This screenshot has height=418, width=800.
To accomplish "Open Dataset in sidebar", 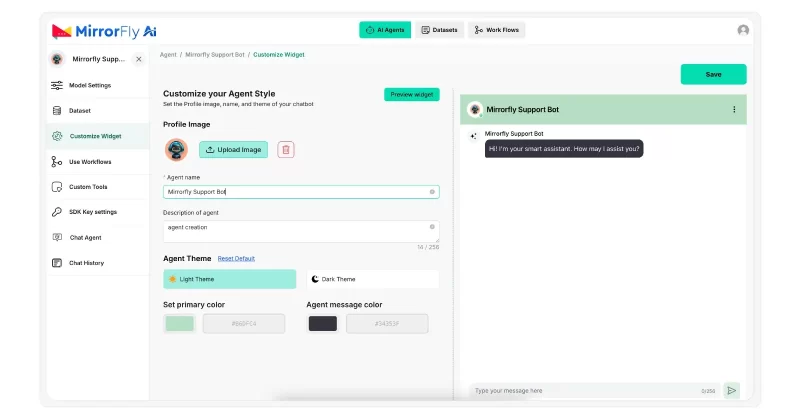I will tap(98, 111).
